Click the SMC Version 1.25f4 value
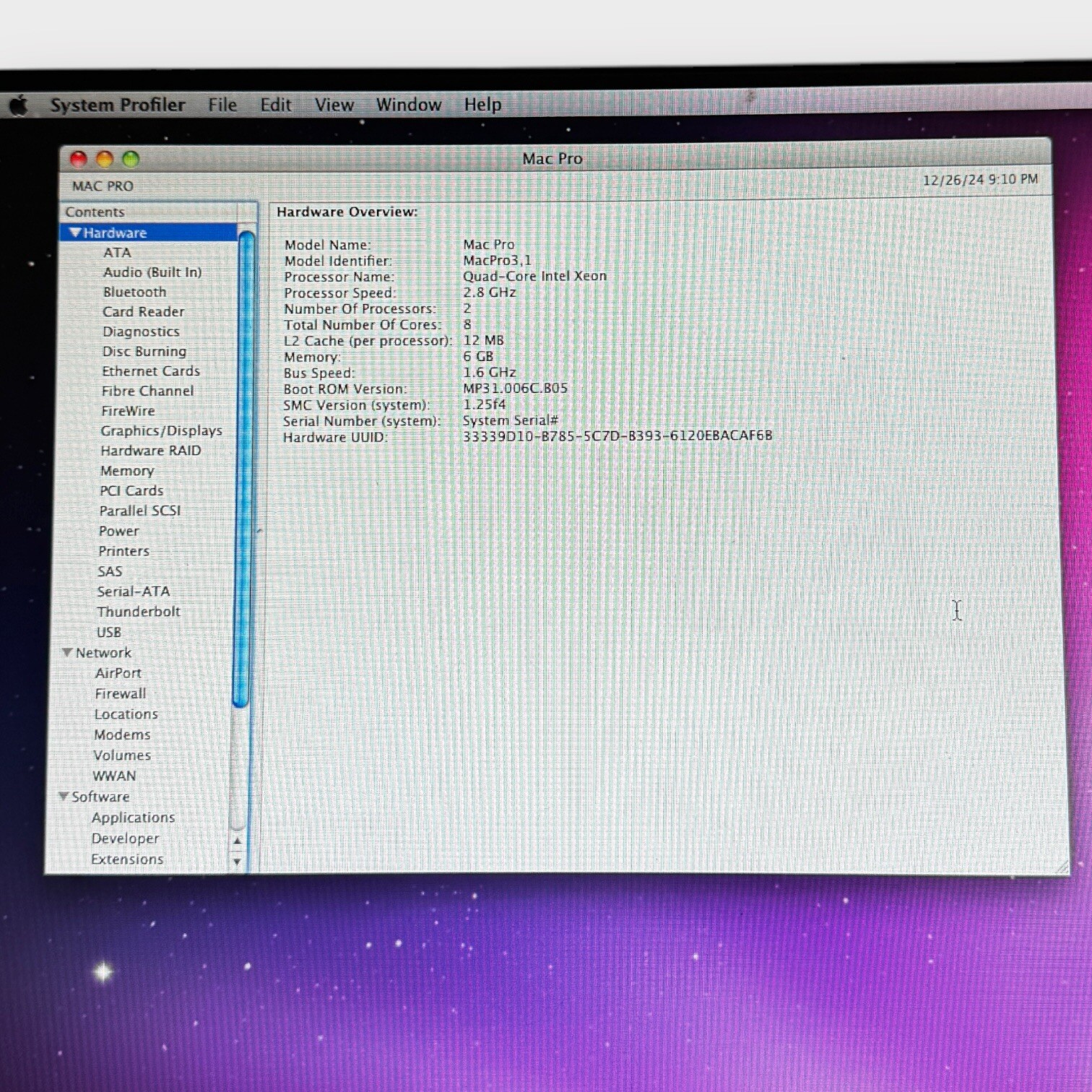 click(x=484, y=404)
